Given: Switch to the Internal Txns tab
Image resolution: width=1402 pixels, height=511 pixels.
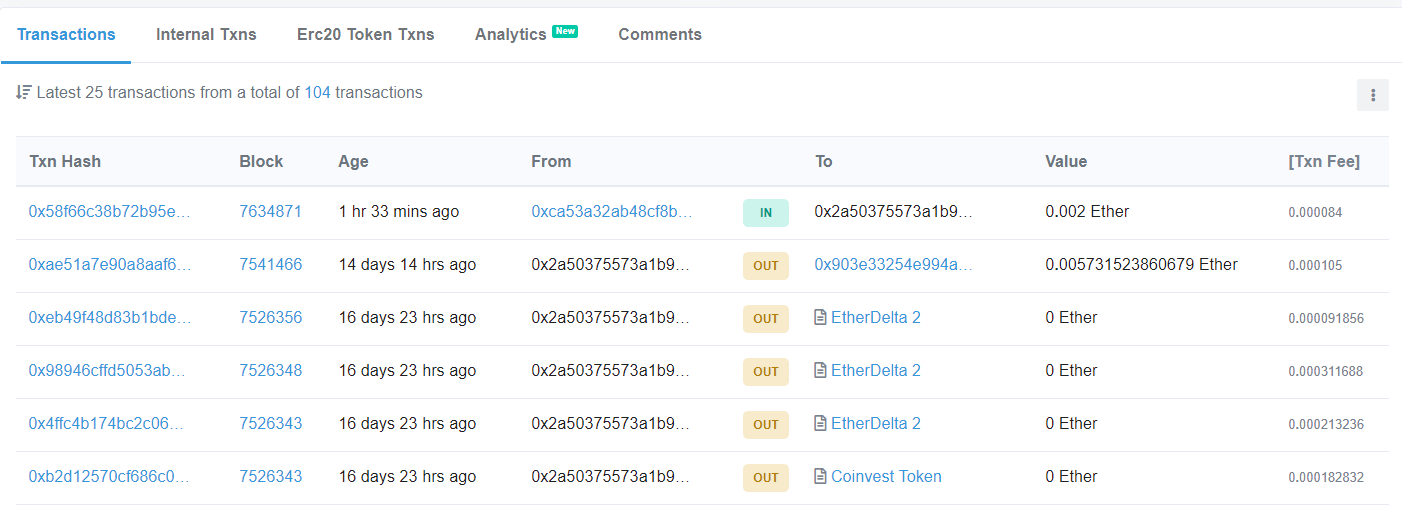Looking at the screenshot, I should coord(206,34).
